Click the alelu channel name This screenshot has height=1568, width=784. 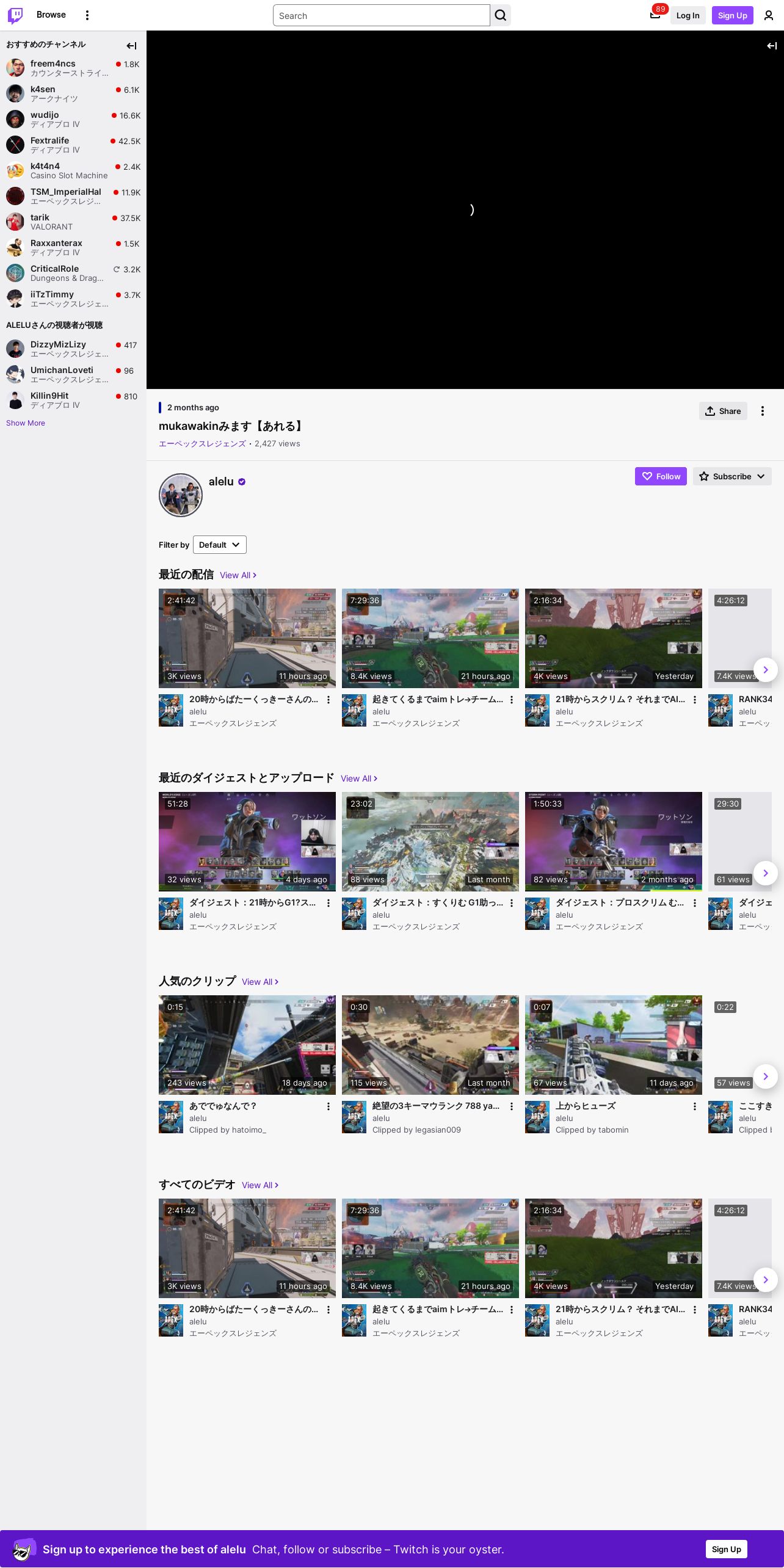[x=221, y=482]
